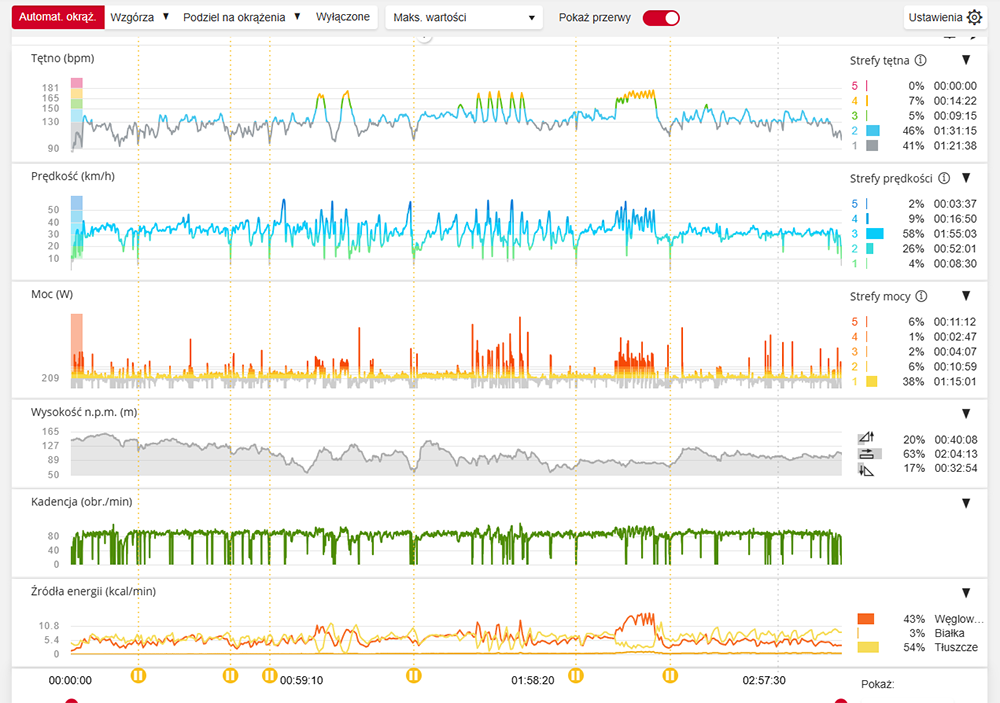This screenshot has width=1000, height=703.
Task: Expand the Wzgórza dropdown
Action: (x=140, y=17)
